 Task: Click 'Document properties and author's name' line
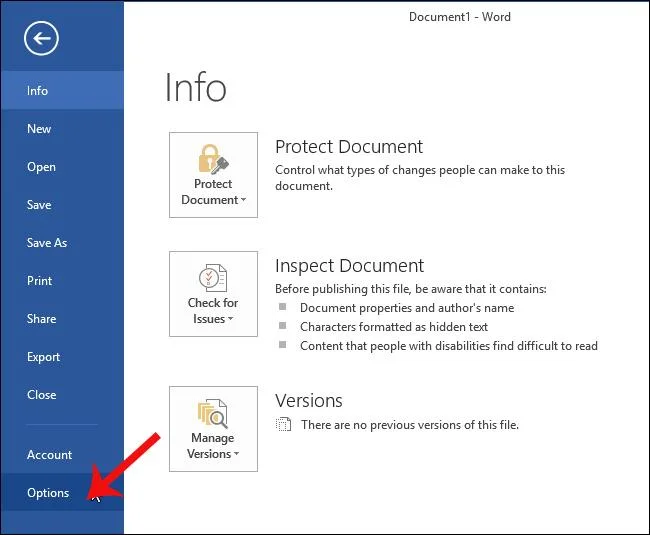point(407,308)
